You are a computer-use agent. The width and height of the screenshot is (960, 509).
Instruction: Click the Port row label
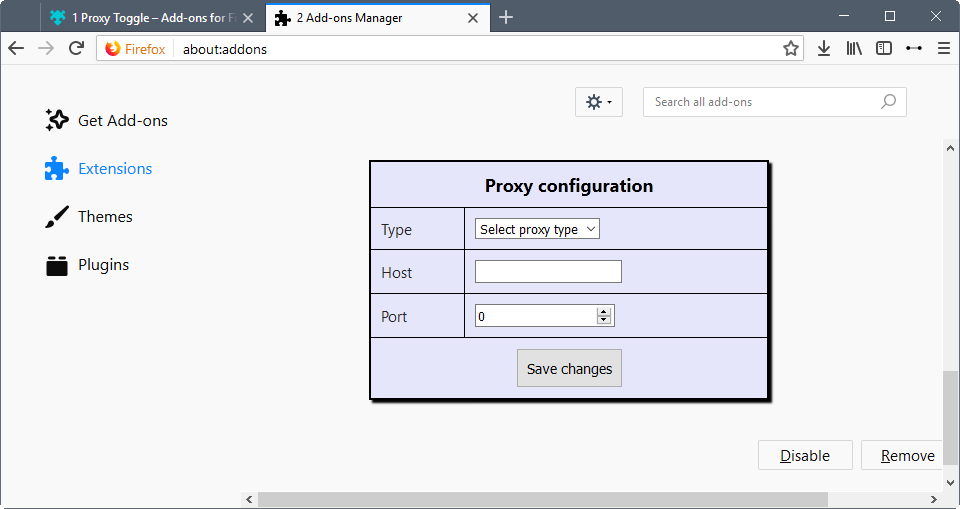coord(394,317)
